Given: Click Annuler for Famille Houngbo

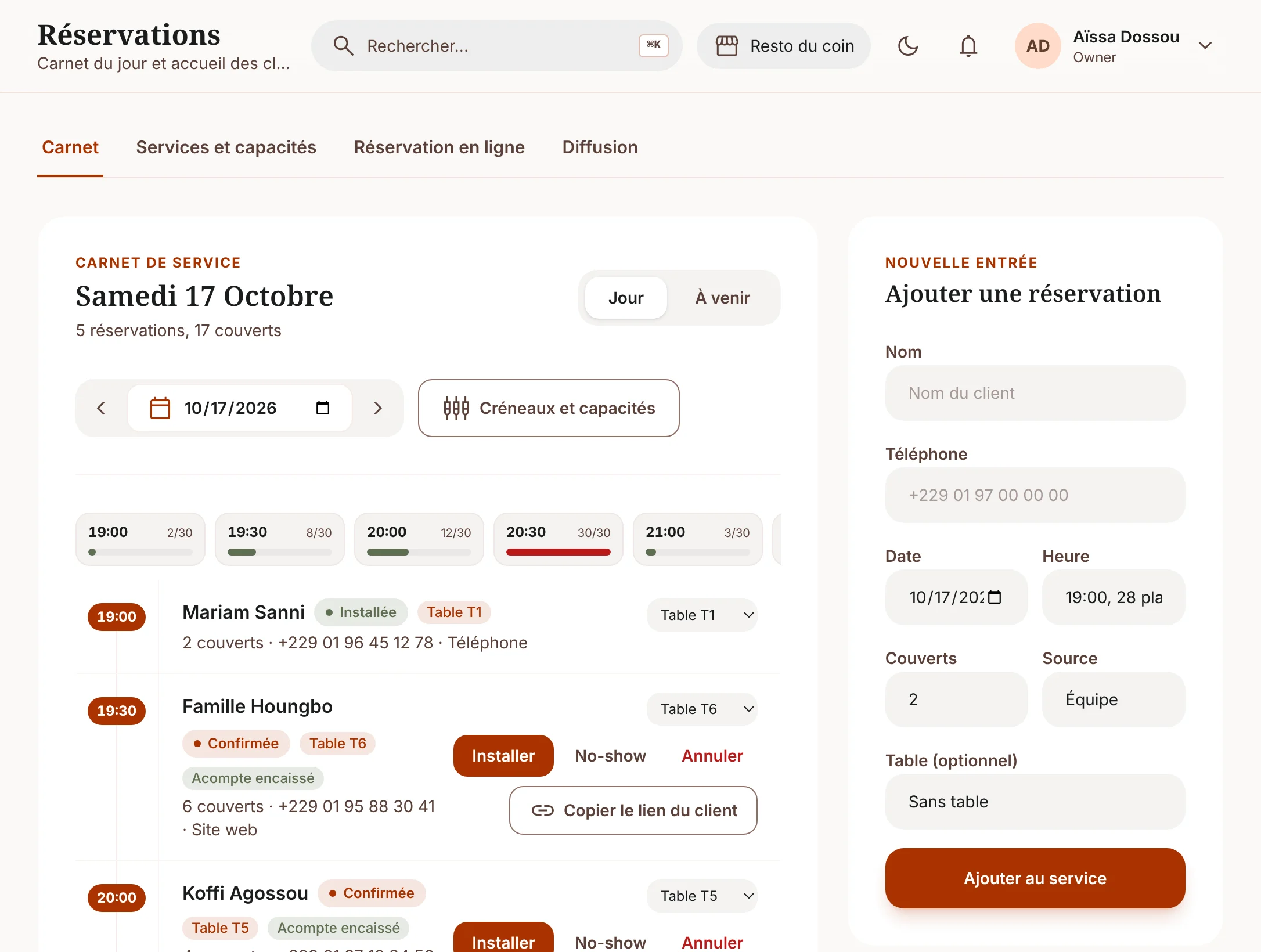Looking at the screenshot, I should pyautogui.click(x=712, y=756).
